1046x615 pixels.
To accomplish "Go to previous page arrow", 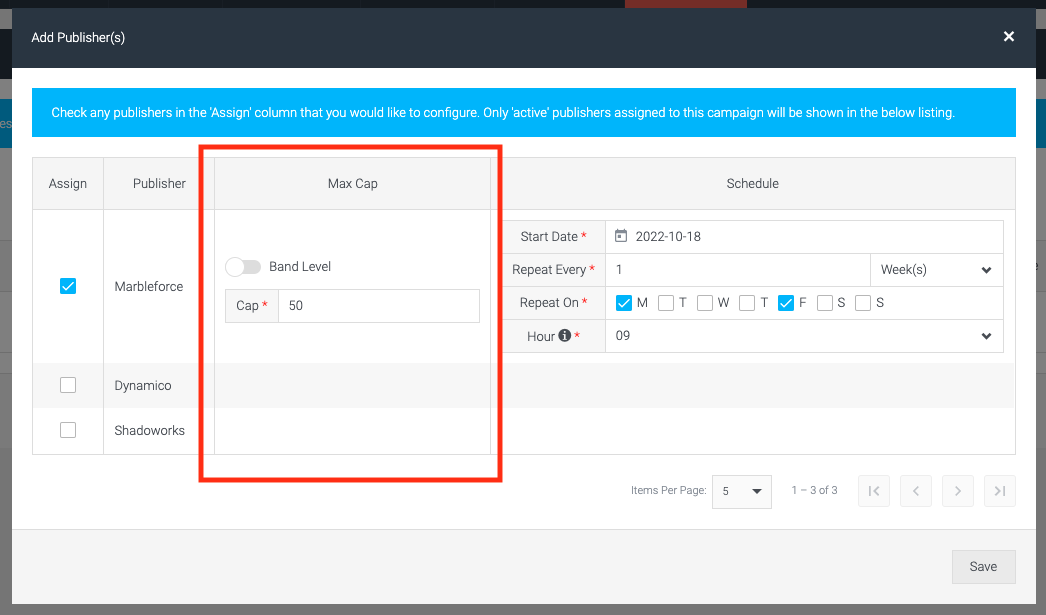I will (916, 491).
